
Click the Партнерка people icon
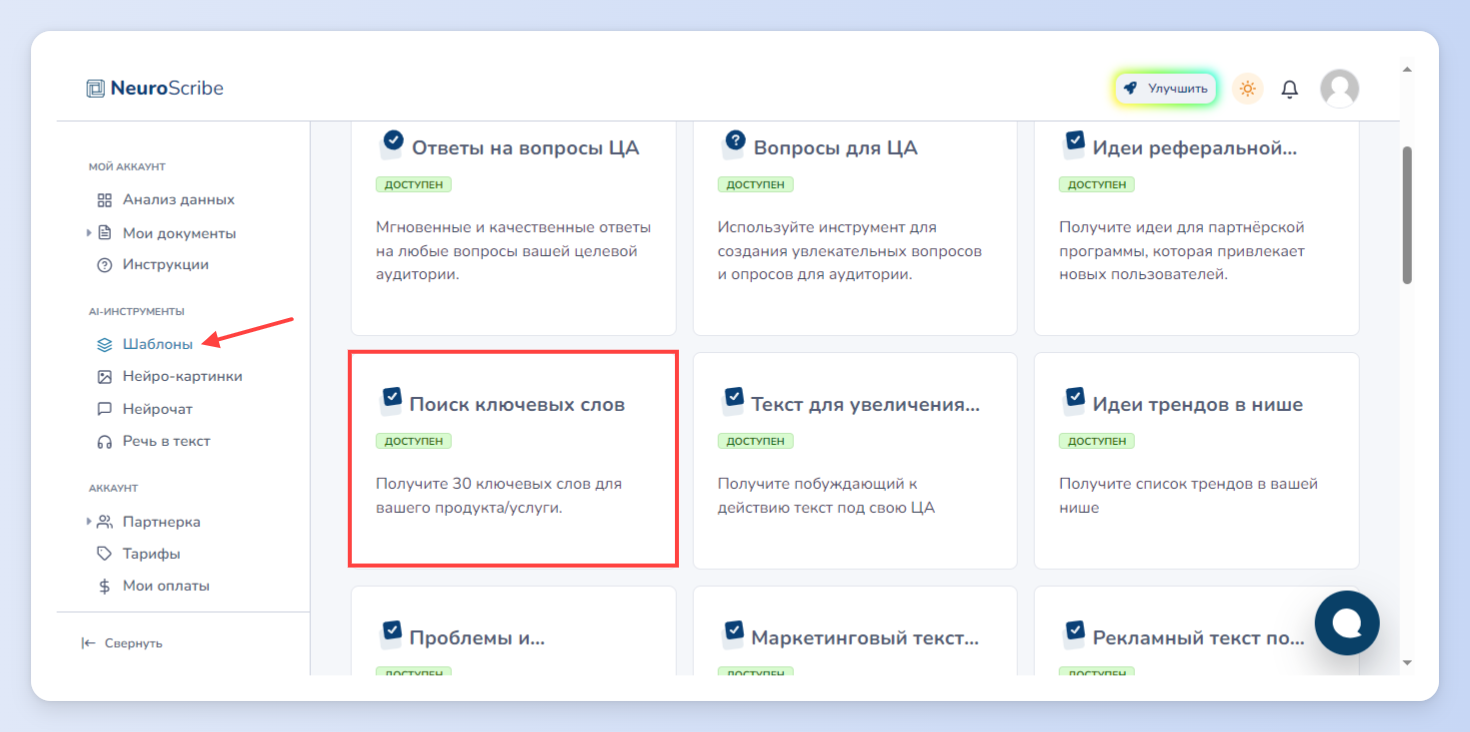coord(104,522)
